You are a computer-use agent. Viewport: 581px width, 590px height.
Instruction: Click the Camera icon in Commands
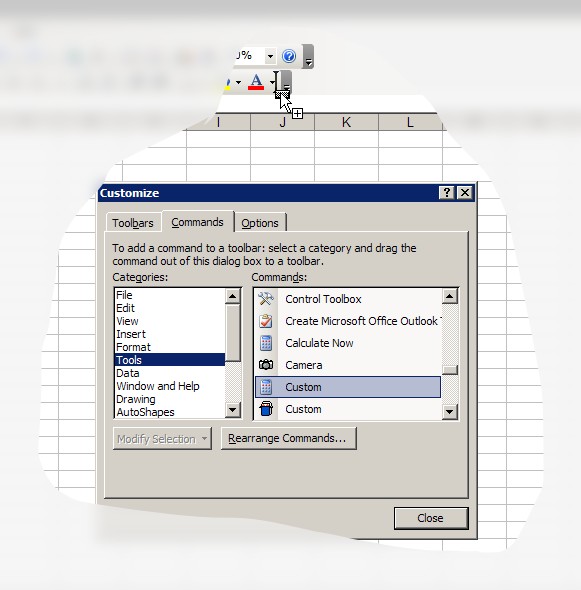[x=266, y=365]
